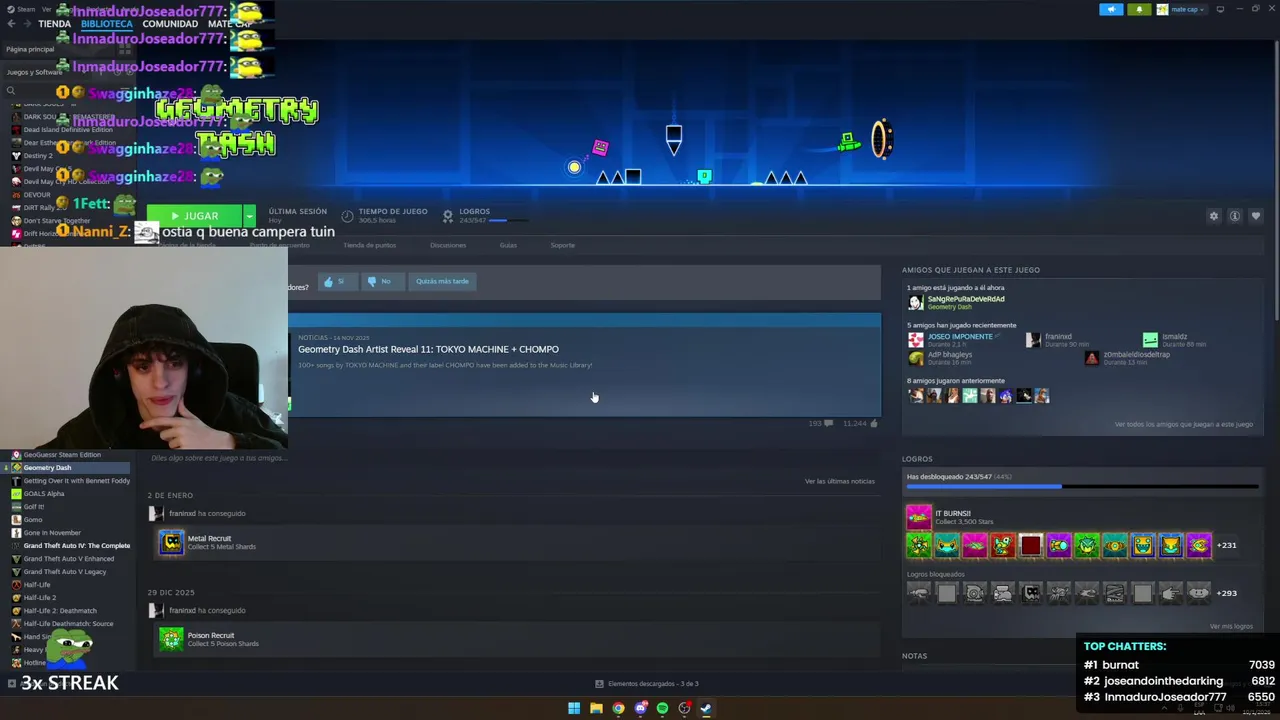
Task: Open the IT BURNS!! achievement icon
Action: click(x=918, y=517)
